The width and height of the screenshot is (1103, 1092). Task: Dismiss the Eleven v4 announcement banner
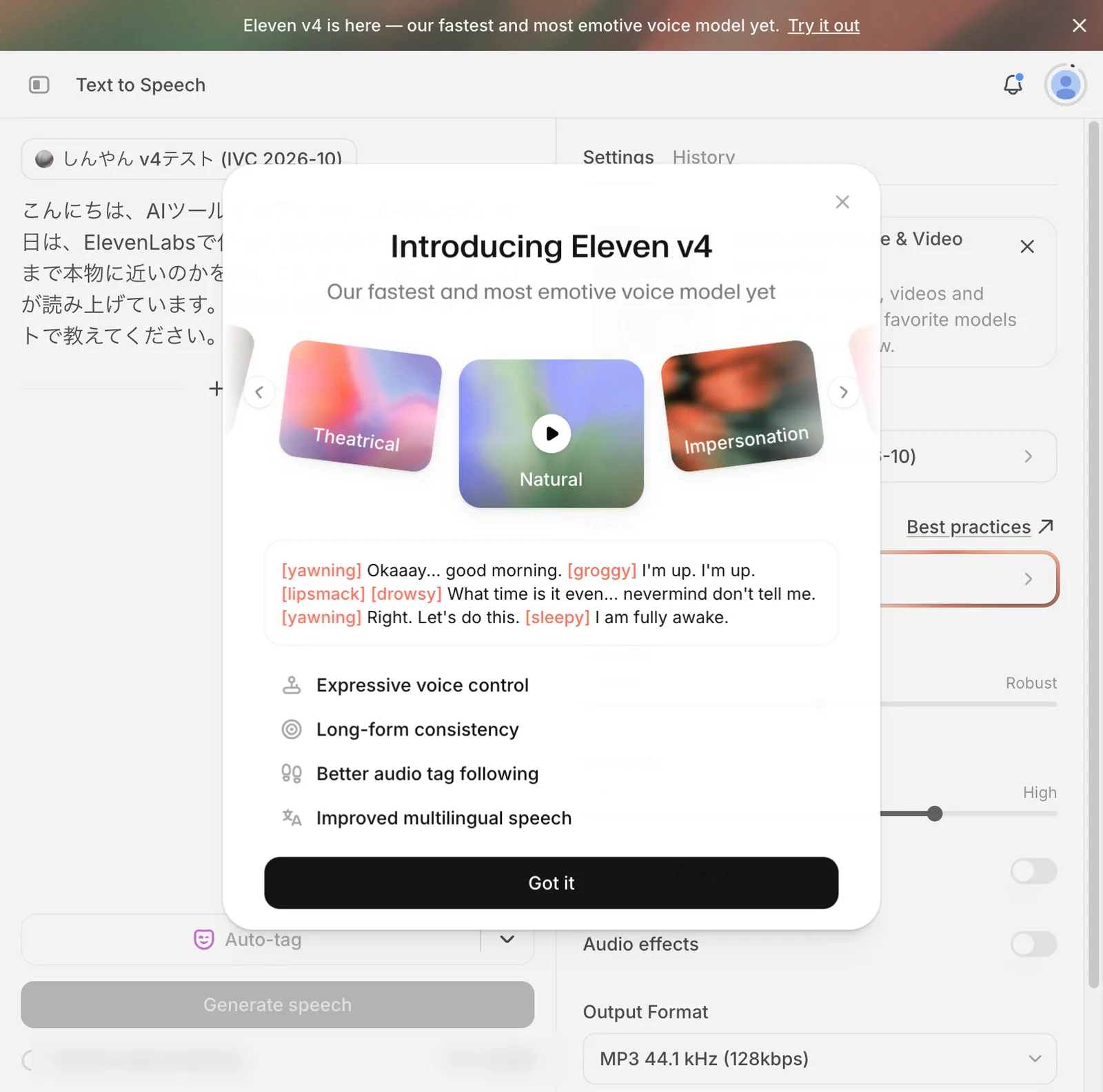click(1079, 26)
